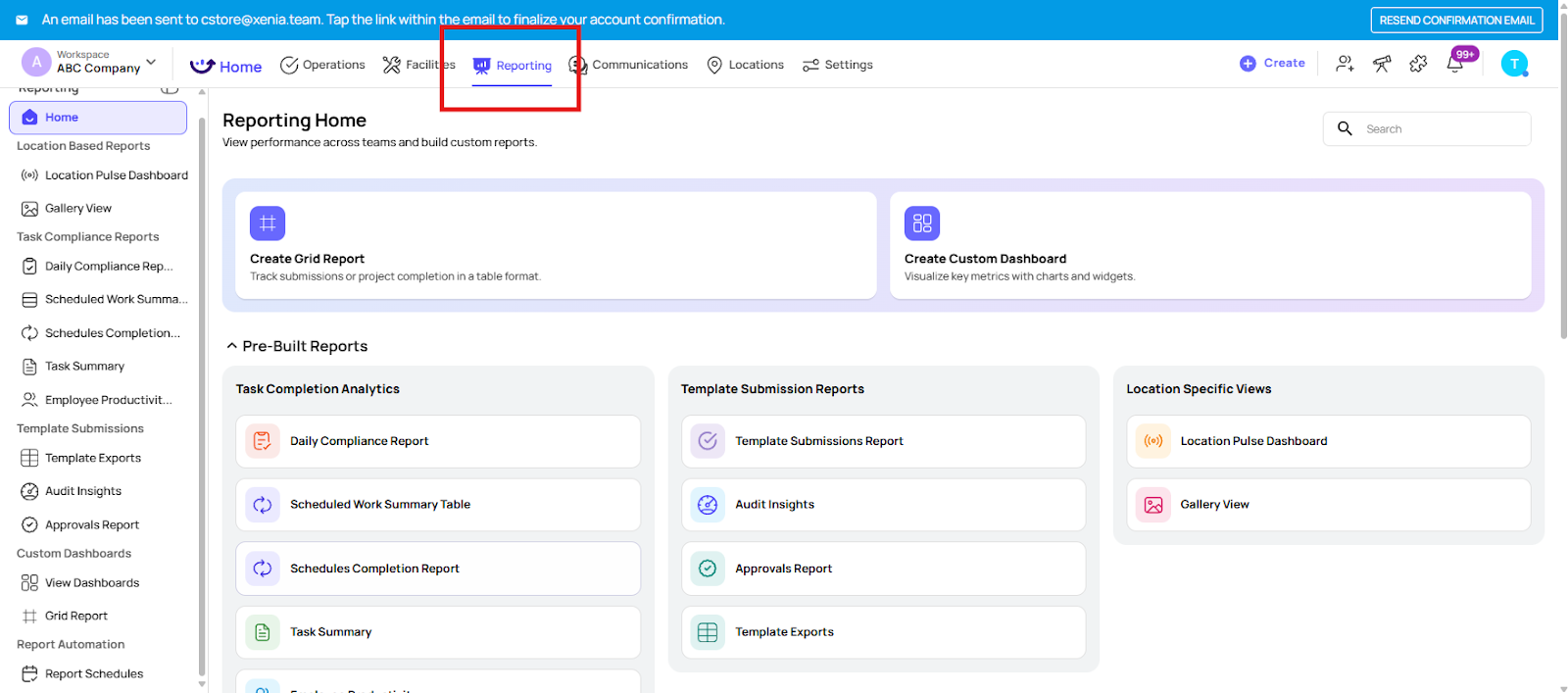This screenshot has width=1568, height=693.
Task: Open the Create menu button
Action: click(x=1272, y=63)
